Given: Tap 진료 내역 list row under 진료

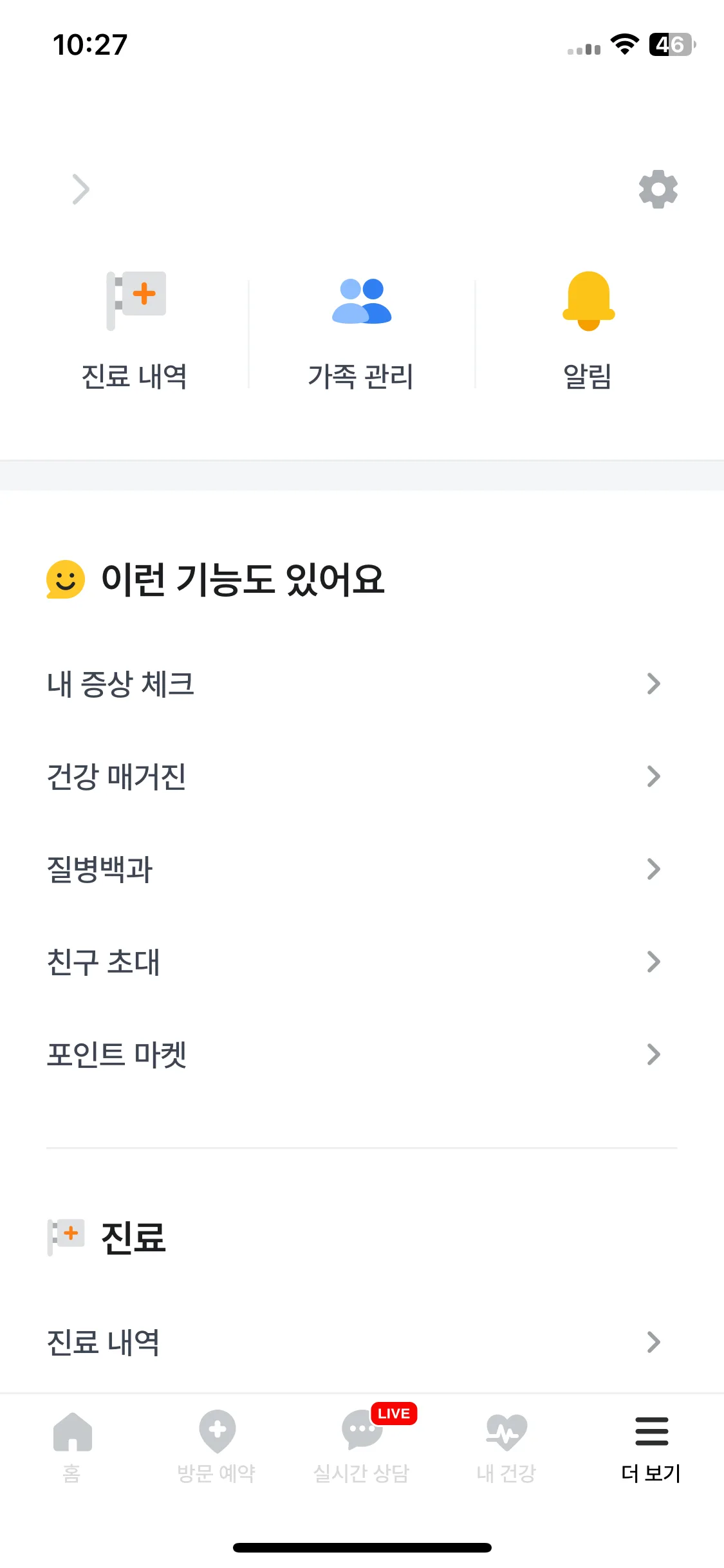Looking at the screenshot, I should click(362, 1342).
